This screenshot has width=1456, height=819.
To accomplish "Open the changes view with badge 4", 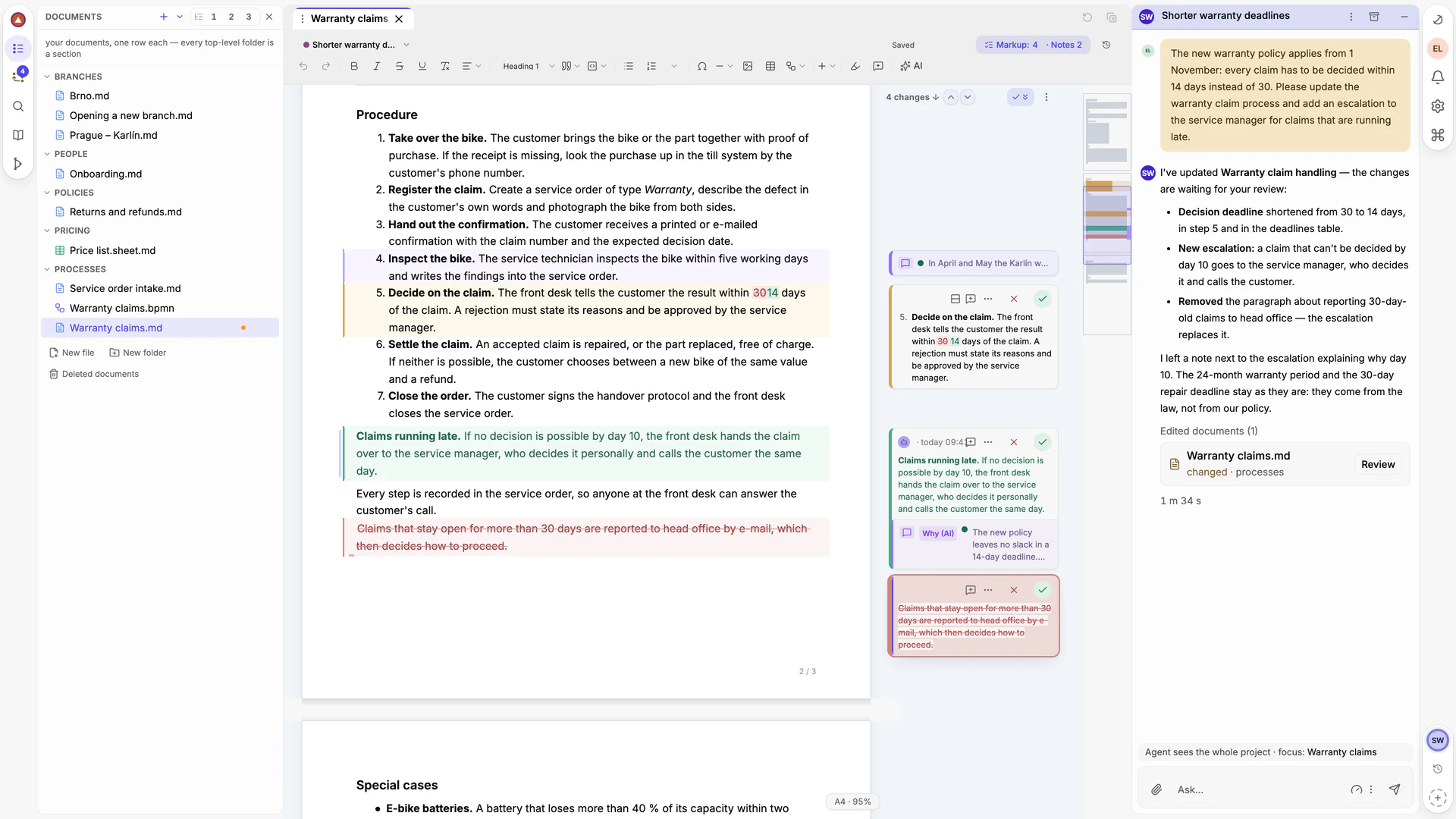I will coord(18,77).
